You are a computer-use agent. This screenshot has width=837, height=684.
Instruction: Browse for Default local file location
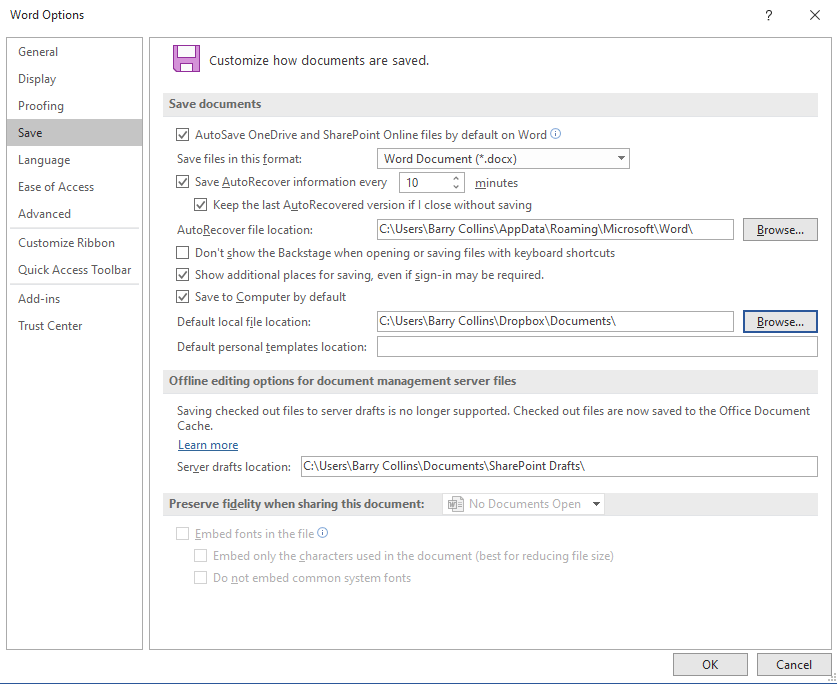780,321
